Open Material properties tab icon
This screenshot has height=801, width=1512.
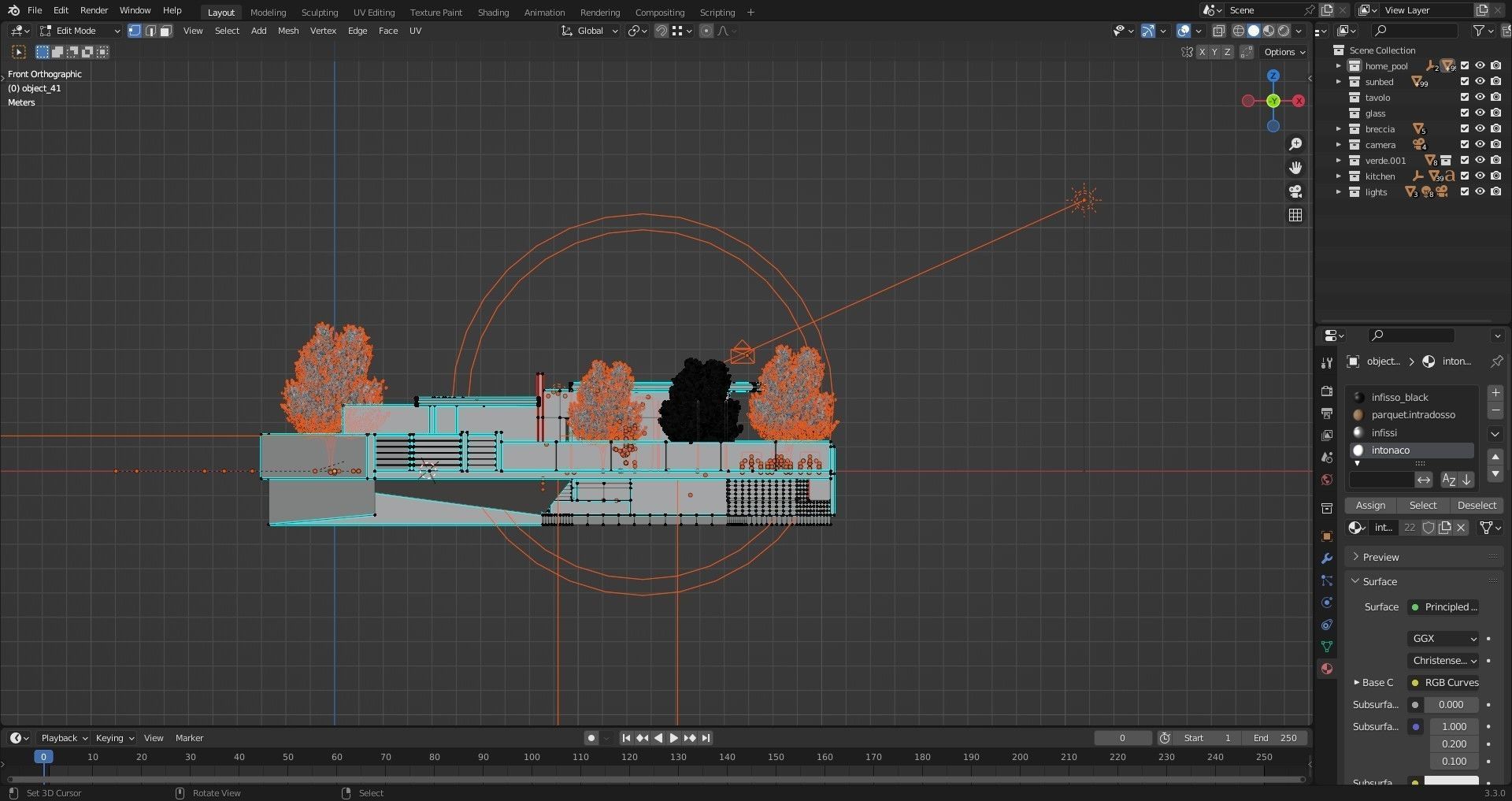click(x=1327, y=669)
